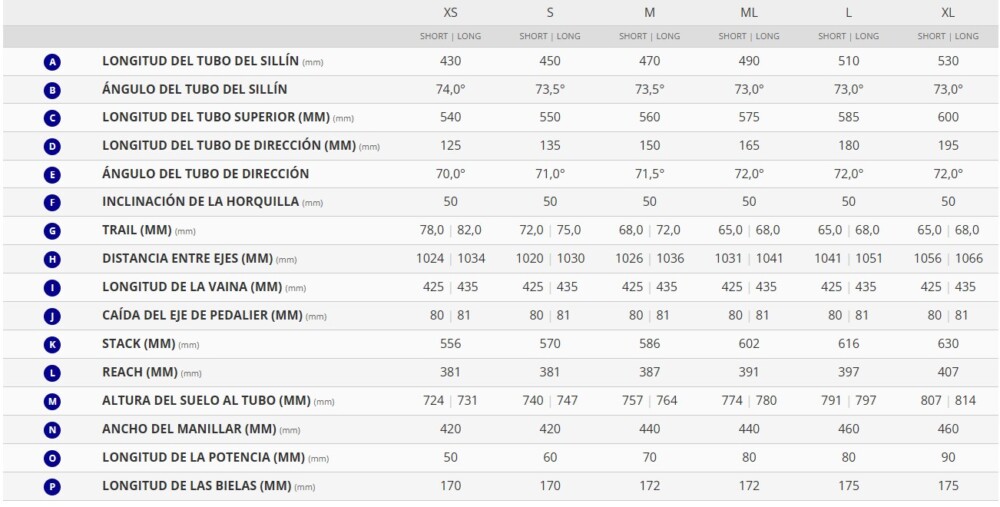Click the letter B badge icon
Image resolution: width=1000 pixels, height=507 pixels.
[x=52, y=91]
